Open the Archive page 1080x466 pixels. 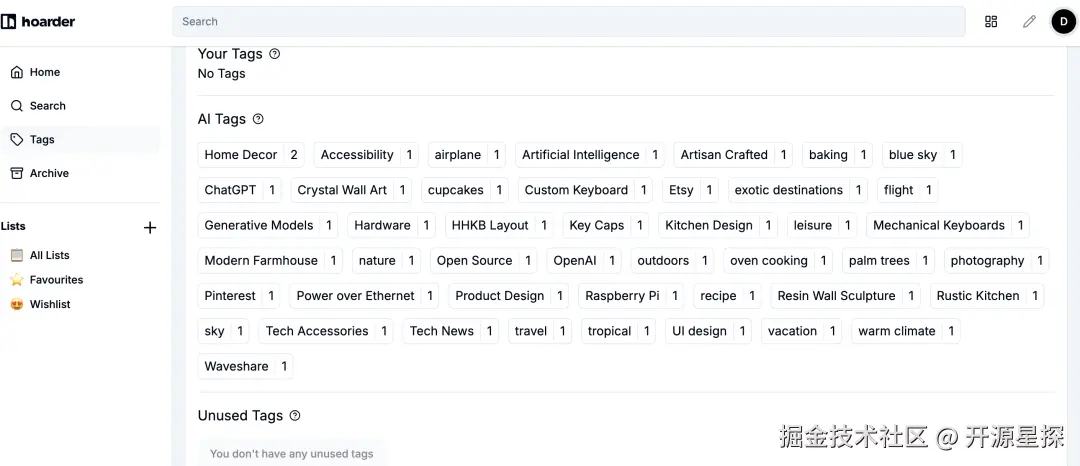pyautogui.click(x=49, y=173)
